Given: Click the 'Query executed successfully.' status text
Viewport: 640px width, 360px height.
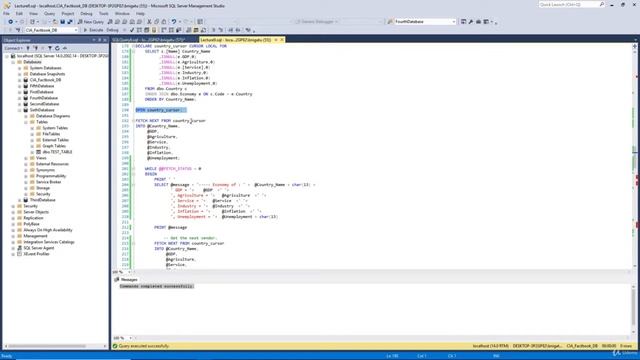Looking at the screenshot, I should [x=144, y=346].
